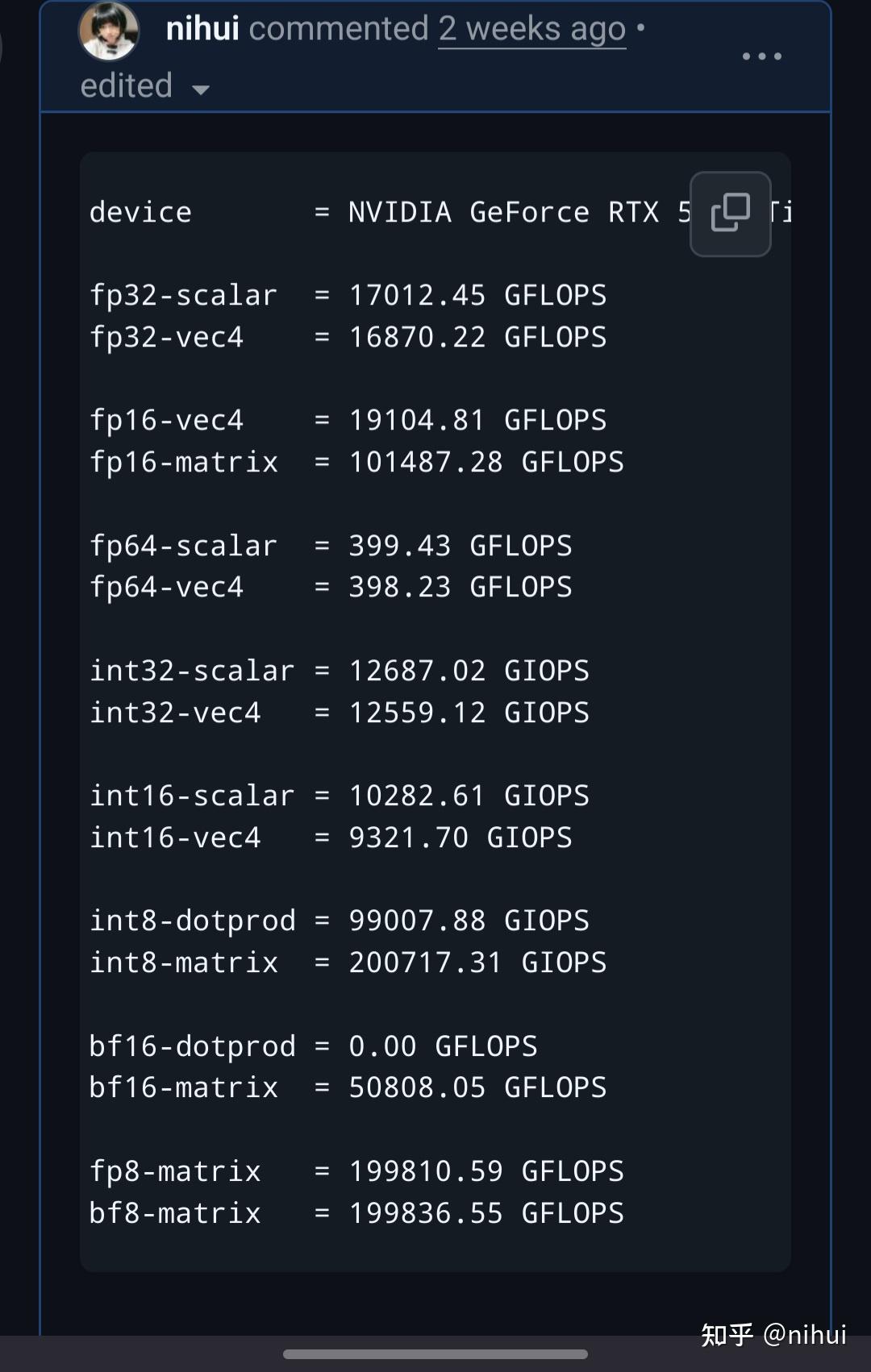Click the int8-dotprod 99007.88 GIOPS line

[x=340, y=921]
